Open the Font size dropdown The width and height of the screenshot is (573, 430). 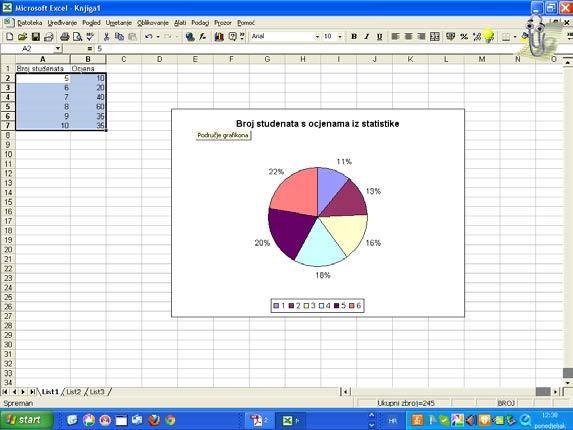coord(340,37)
